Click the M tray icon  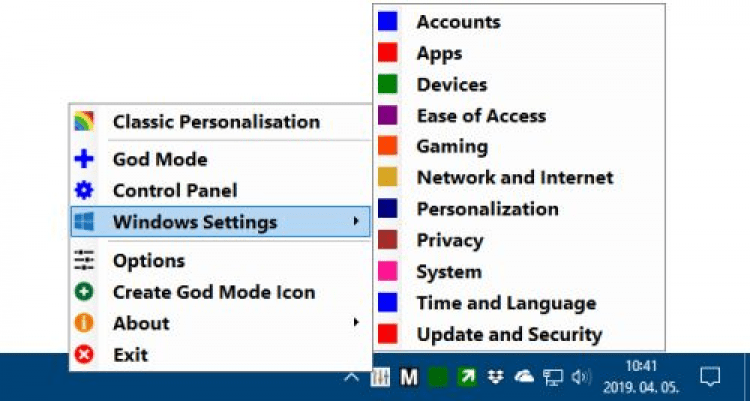(x=409, y=378)
